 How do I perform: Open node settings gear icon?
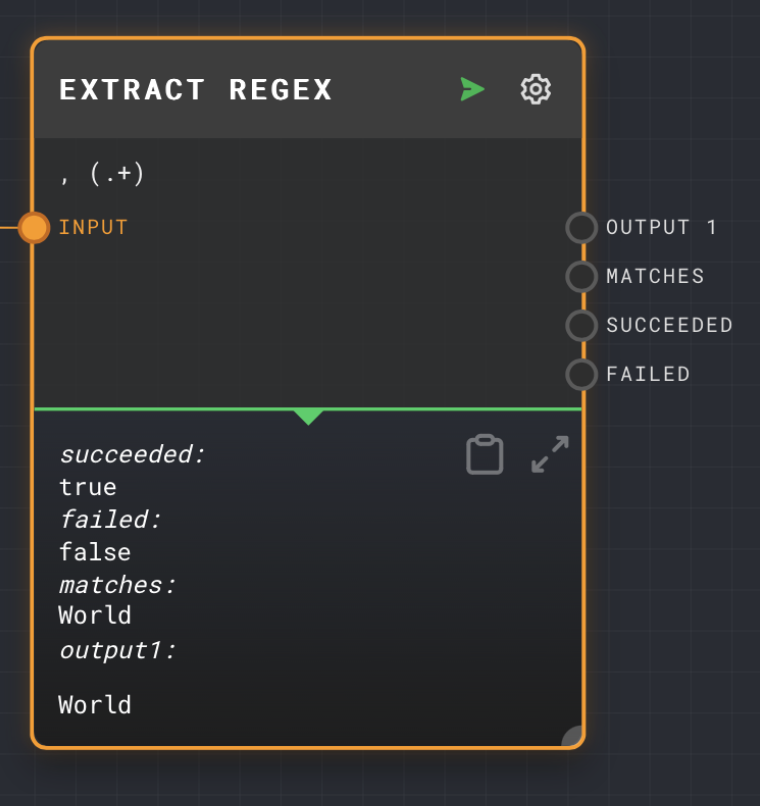tap(535, 89)
